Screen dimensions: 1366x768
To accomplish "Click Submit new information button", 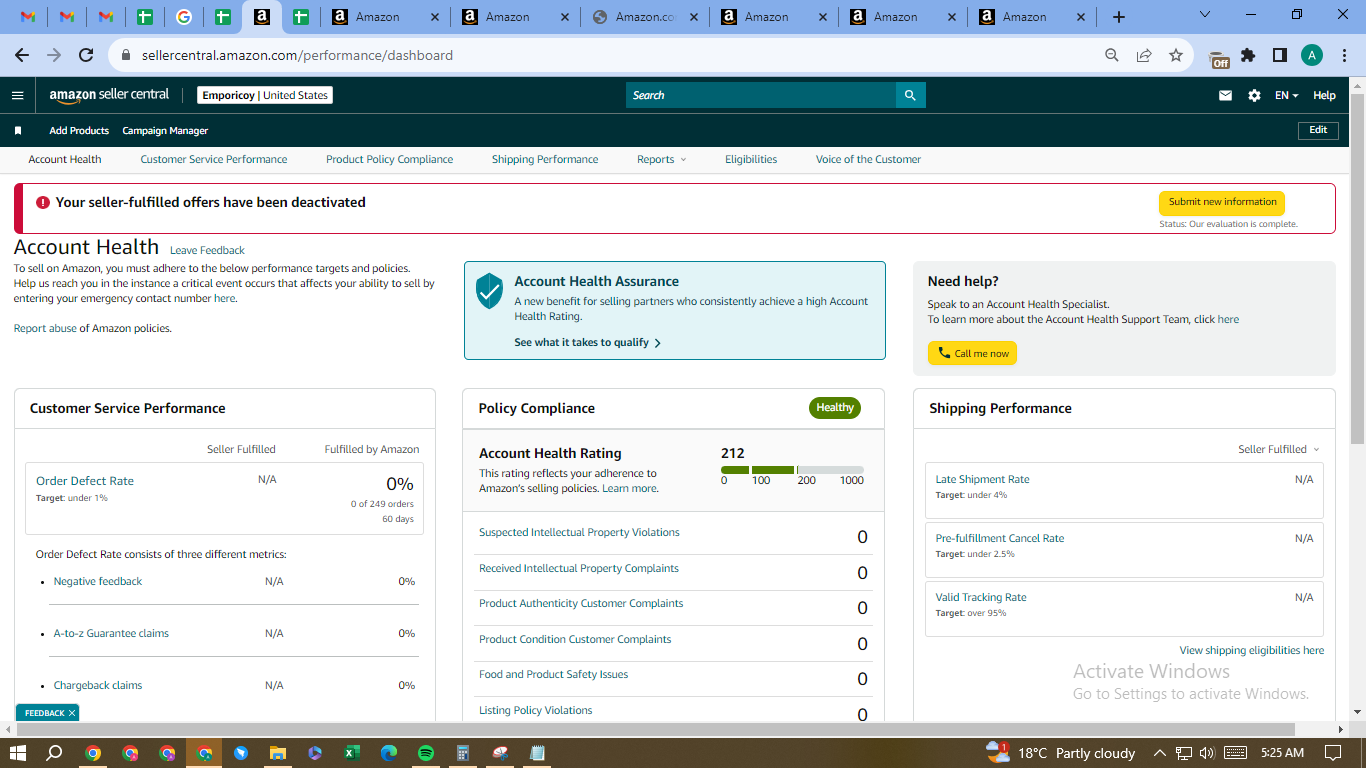I will (1222, 202).
